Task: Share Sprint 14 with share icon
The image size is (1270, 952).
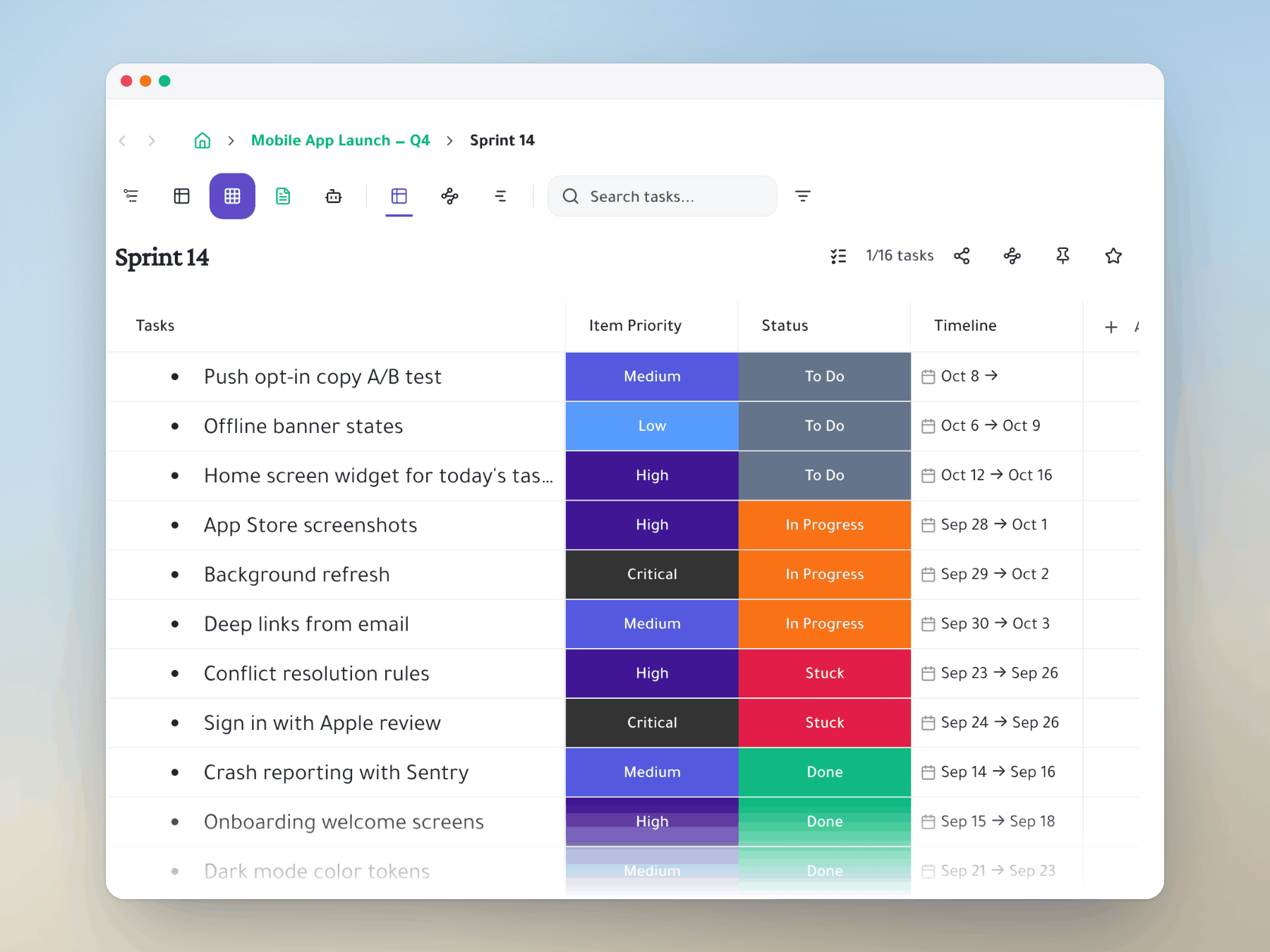Action: (x=962, y=256)
